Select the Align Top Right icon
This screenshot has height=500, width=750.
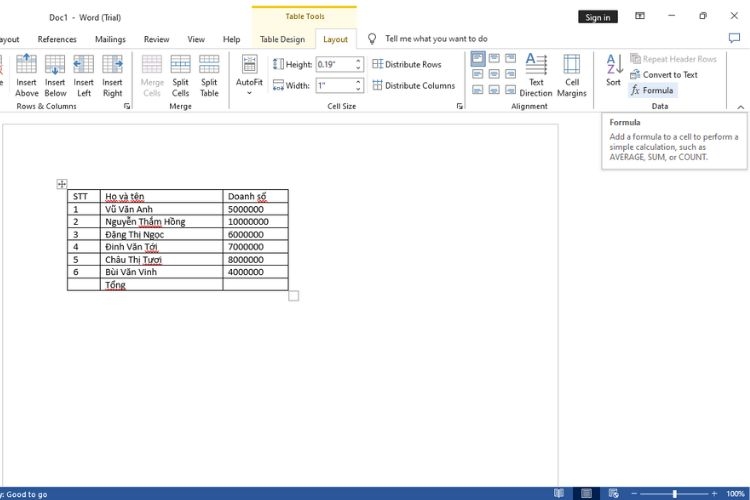(510, 58)
